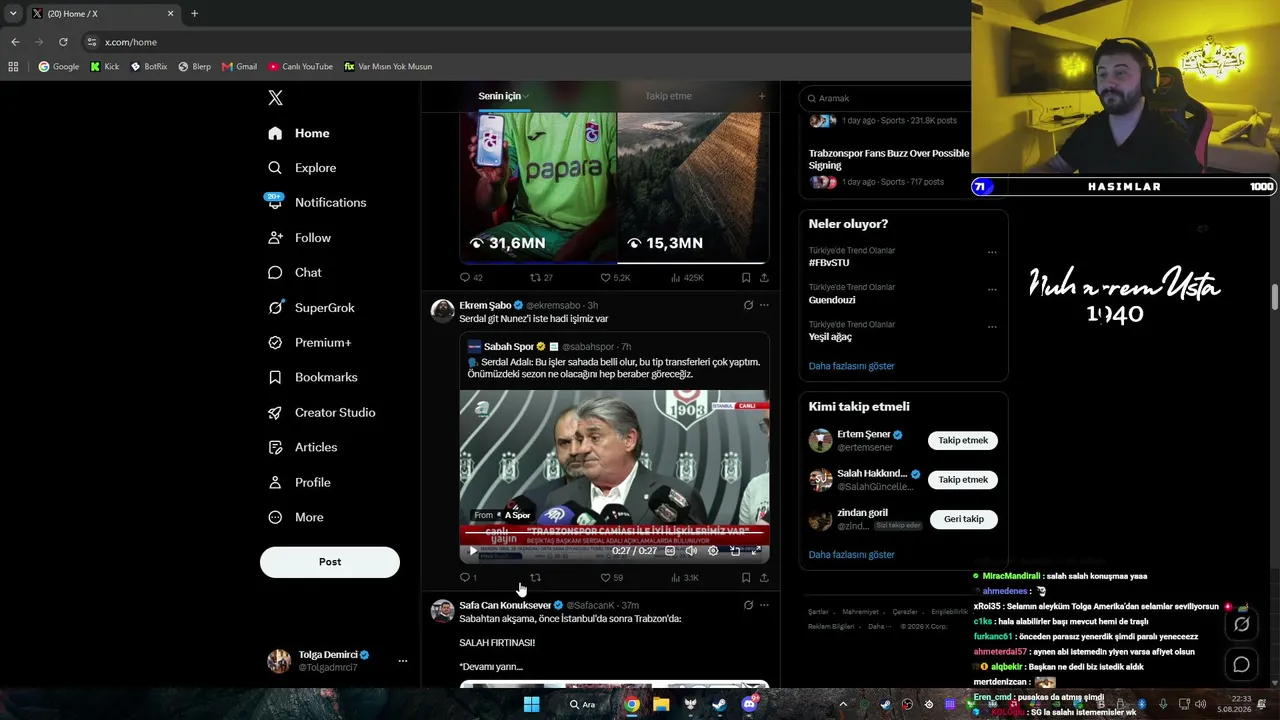1280x720 pixels.
Task: Like Ekrem Şabo's post
Action: tap(611, 578)
